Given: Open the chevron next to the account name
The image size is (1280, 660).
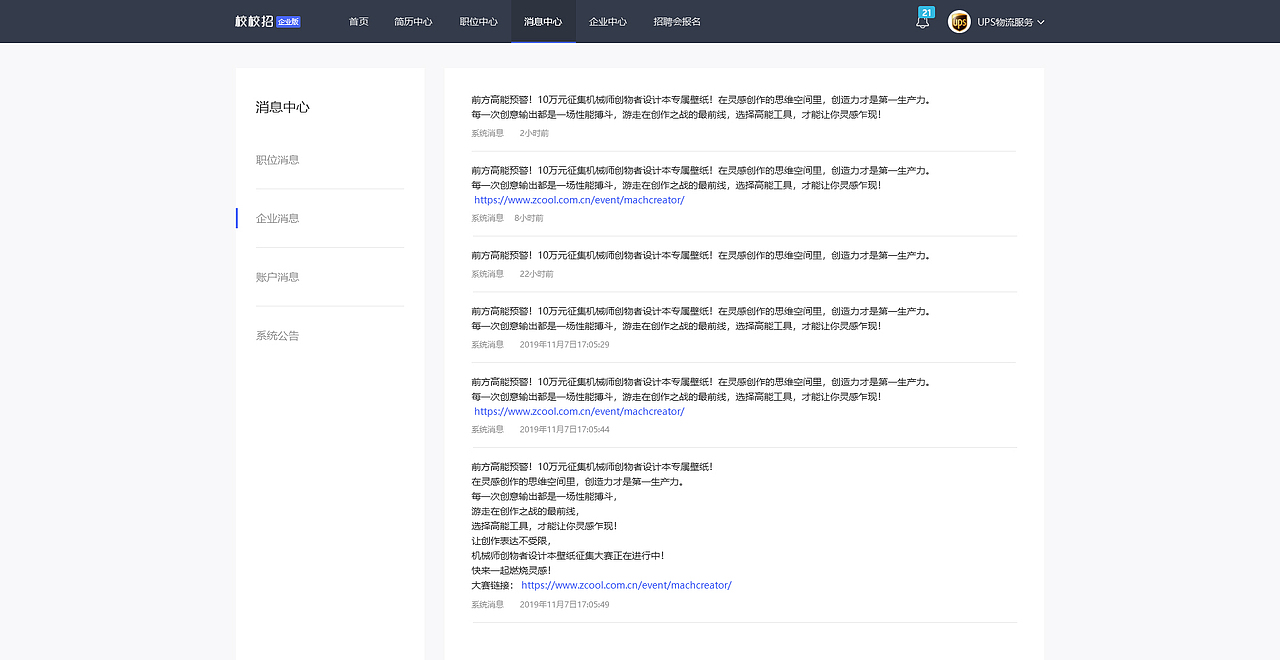Looking at the screenshot, I should point(1041,21).
